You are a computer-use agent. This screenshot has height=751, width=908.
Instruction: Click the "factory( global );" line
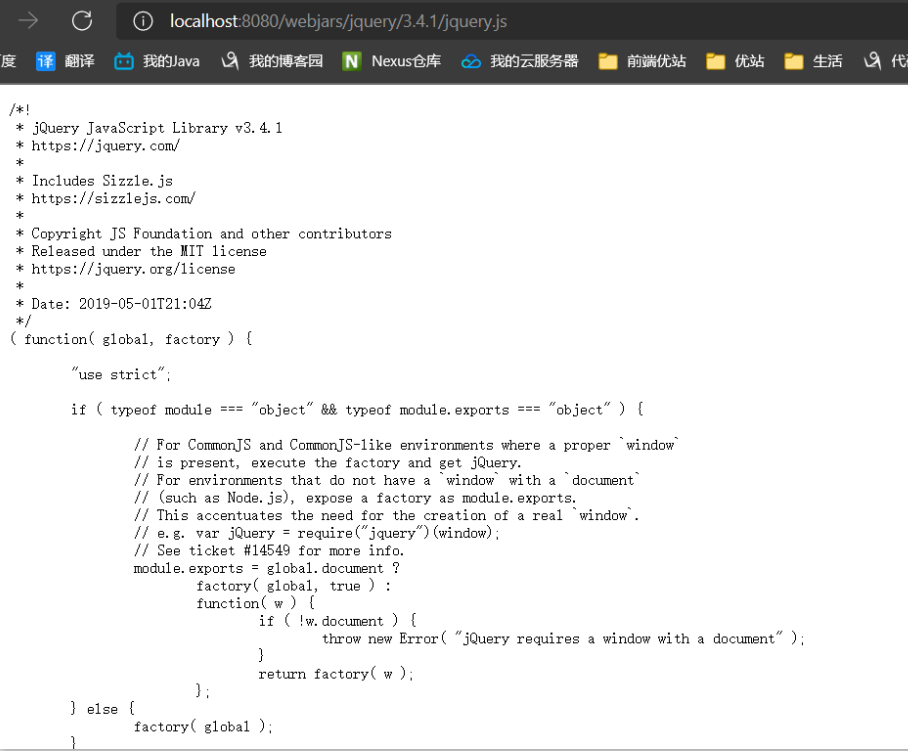pos(203,727)
